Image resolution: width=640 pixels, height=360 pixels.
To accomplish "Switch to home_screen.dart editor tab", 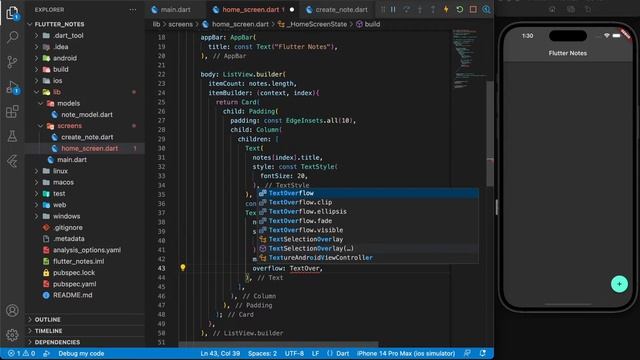I will [253, 9].
